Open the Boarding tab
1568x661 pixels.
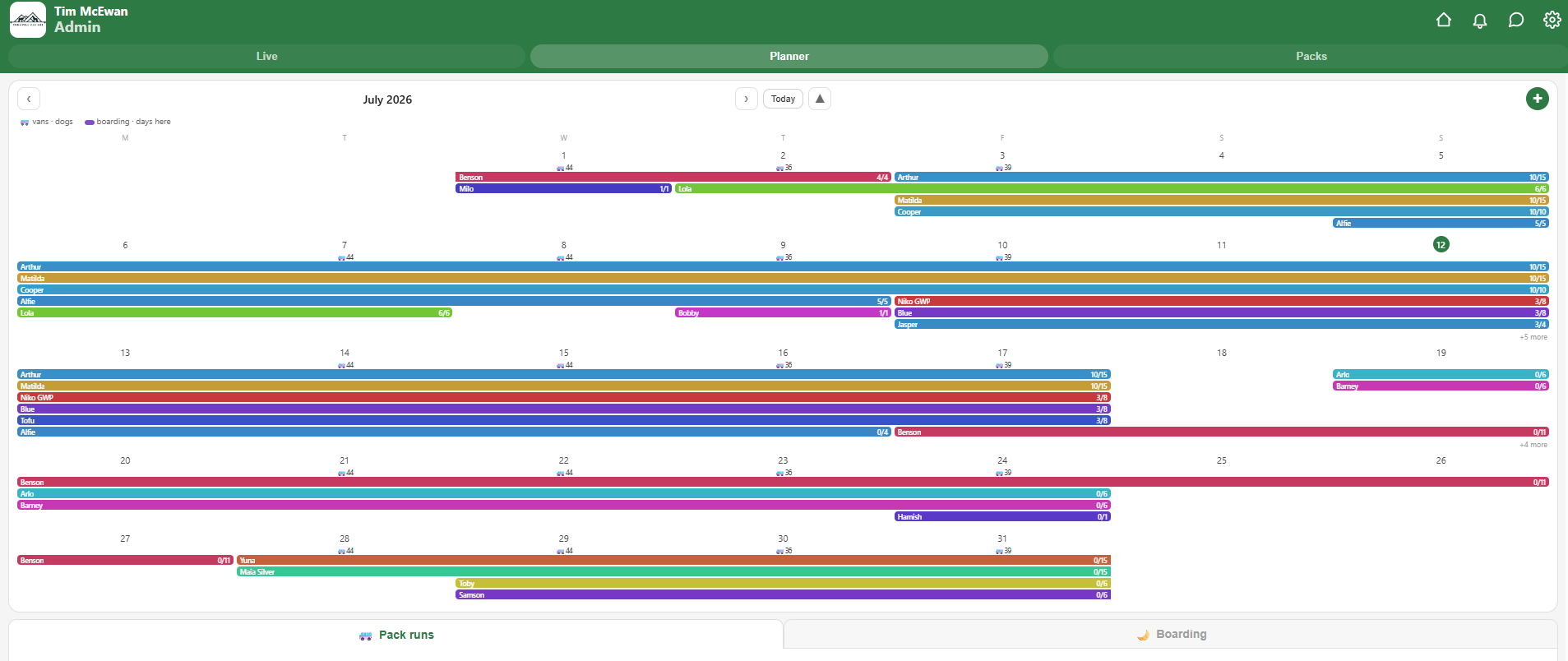tap(1171, 634)
